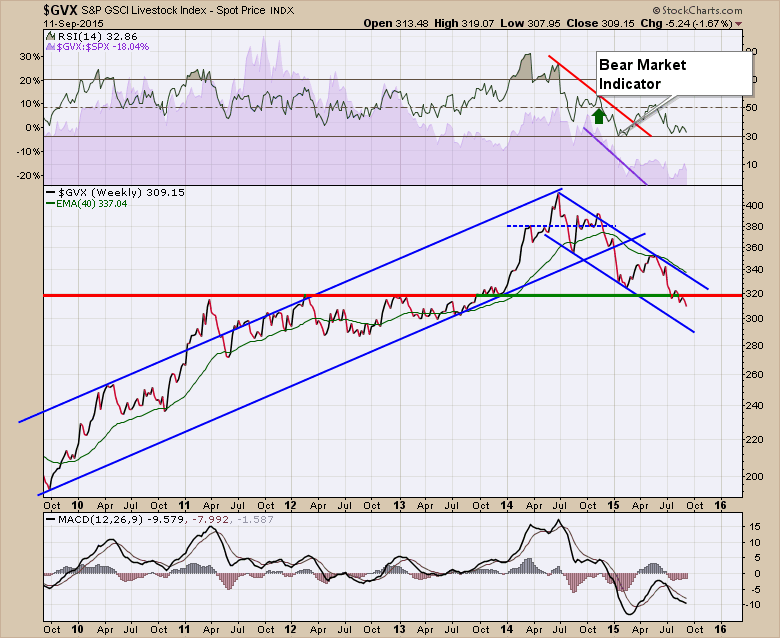Image resolution: width=780 pixels, height=638 pixels.
Task: Click the green horizontal support line segment
Action: [576, 295]
